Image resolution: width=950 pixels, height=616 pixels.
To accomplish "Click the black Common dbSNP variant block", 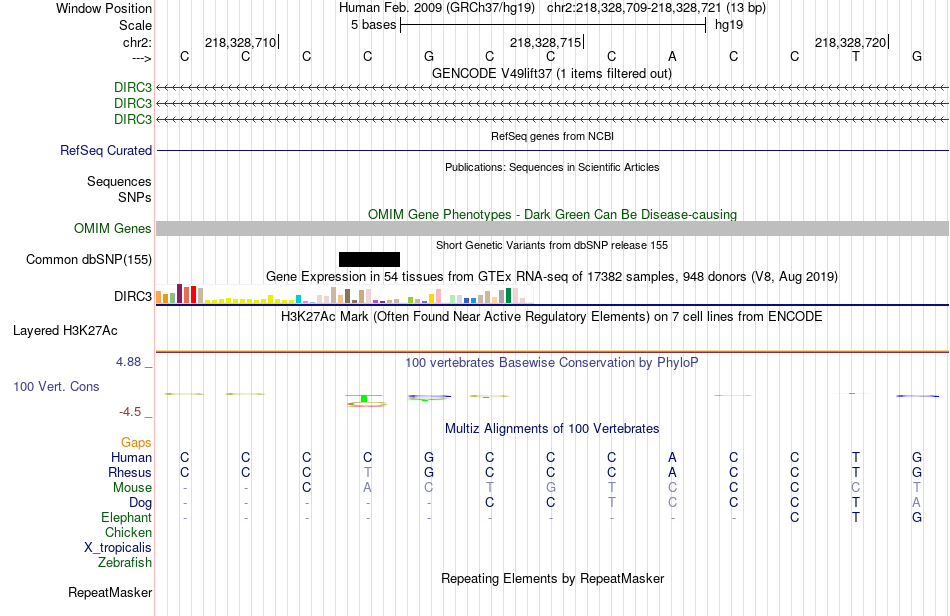I will 369,259.
